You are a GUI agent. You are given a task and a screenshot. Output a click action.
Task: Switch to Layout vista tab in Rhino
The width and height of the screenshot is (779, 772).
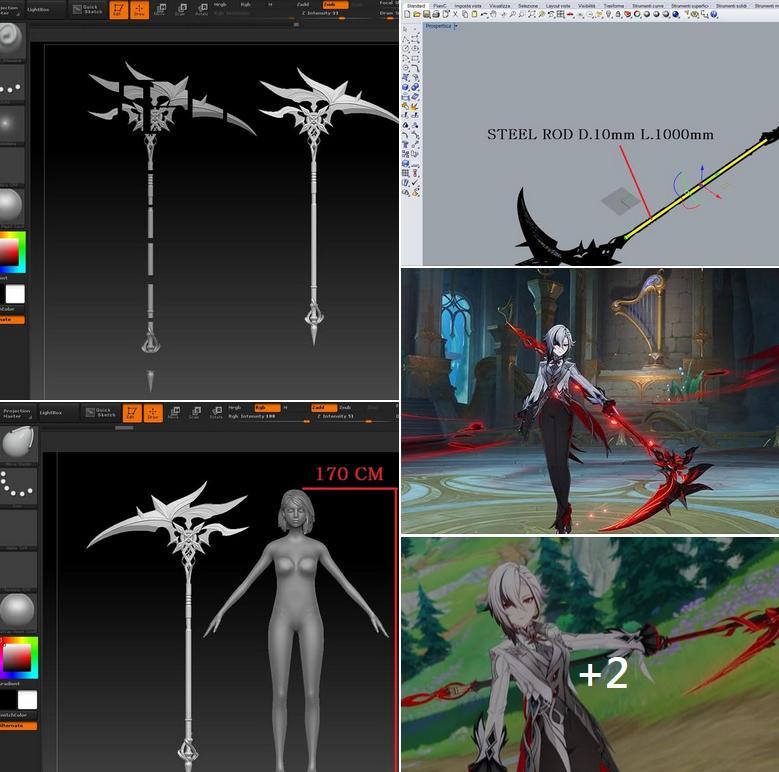[x=558, y=5]
